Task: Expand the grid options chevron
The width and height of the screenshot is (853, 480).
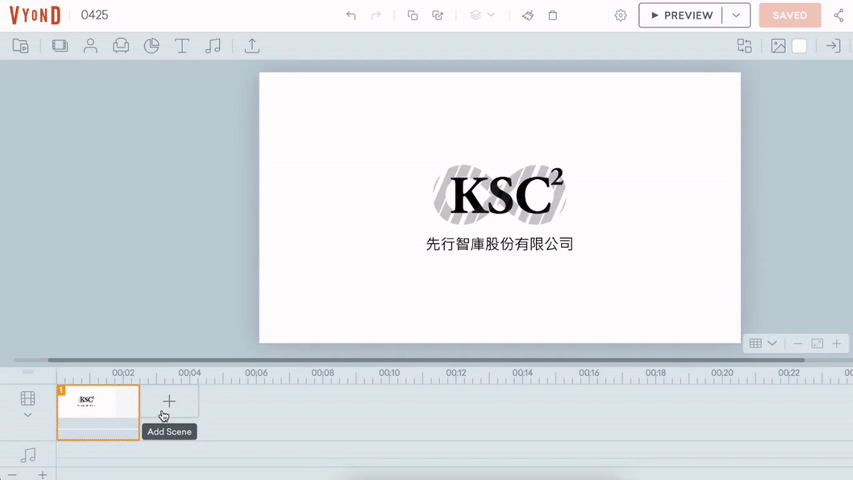Action: point(772,343)
